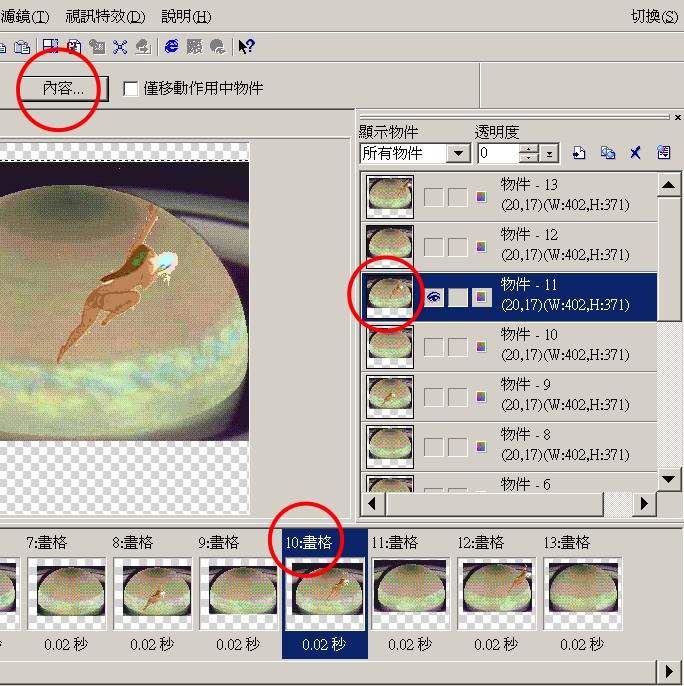This screenshot has height=686, width=684.
Task: Click the 透明度 value input field
Action: (499, 154)
